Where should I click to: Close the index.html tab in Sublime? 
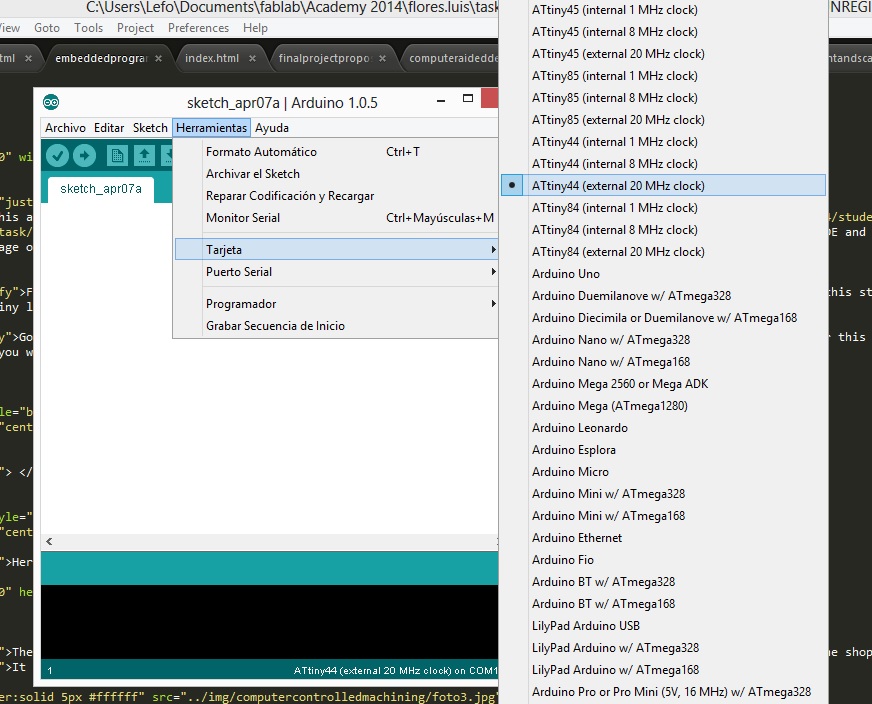click(x=252, y=58)
